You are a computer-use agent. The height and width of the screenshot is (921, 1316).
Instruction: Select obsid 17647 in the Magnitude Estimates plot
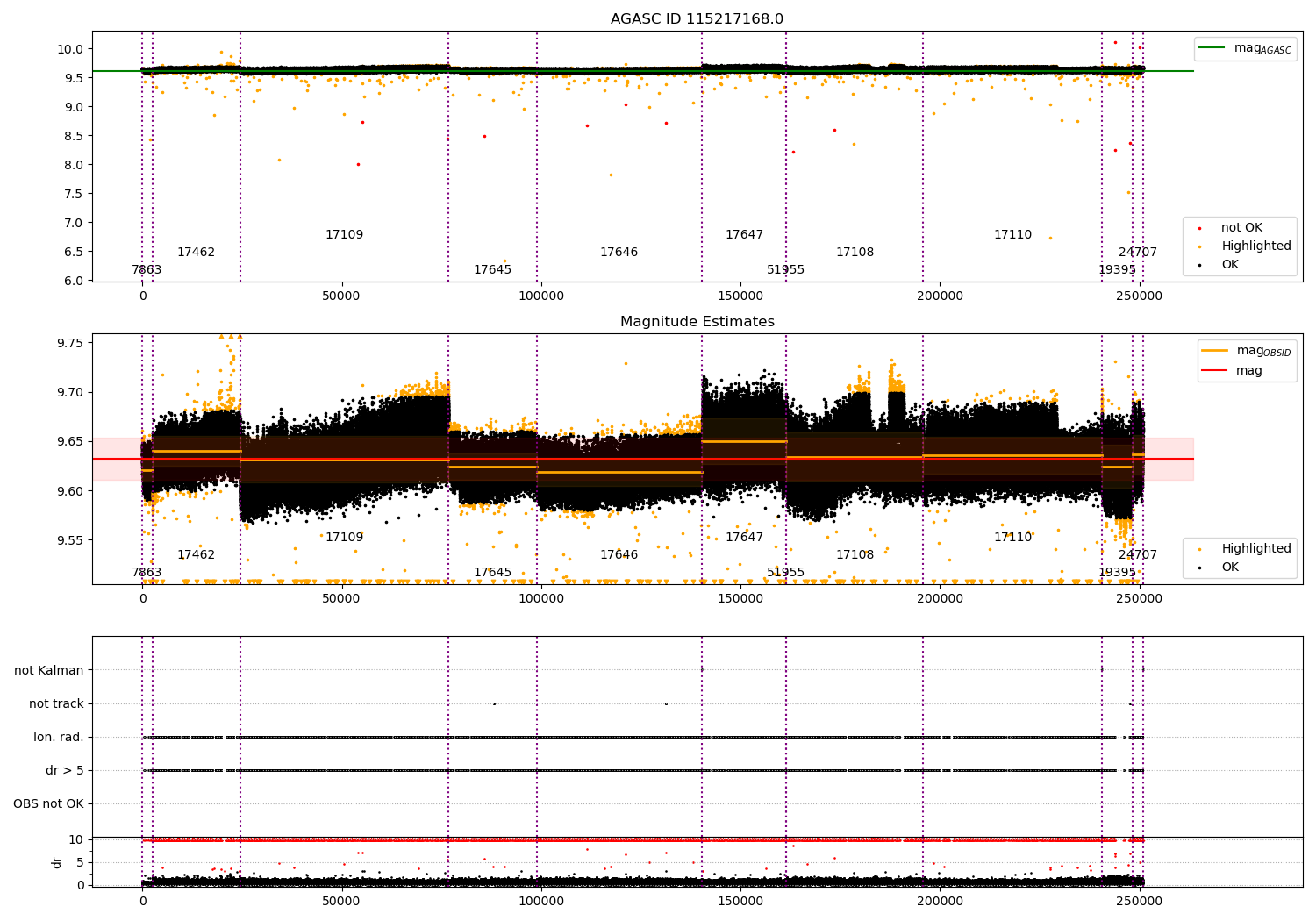click(744, 538)
